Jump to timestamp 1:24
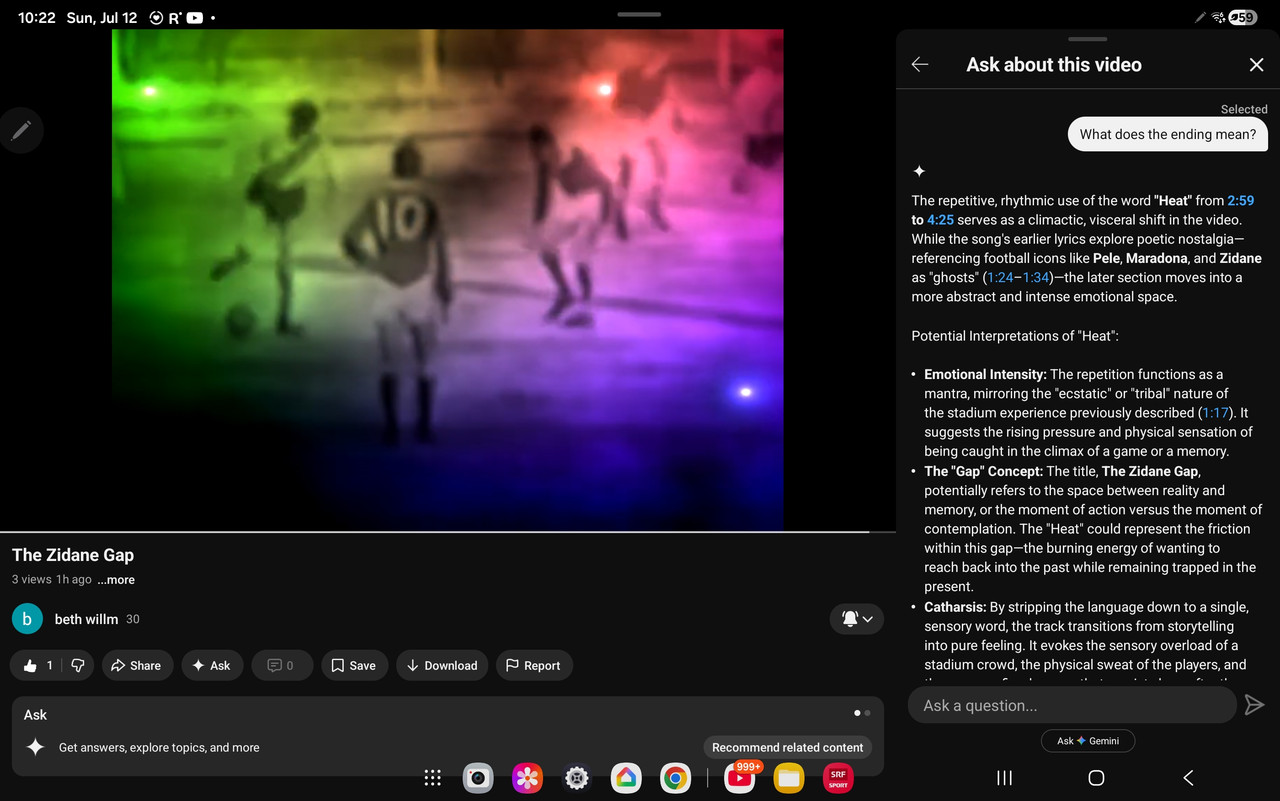This screenshot has width=1280, height=801. point(1000,278)
